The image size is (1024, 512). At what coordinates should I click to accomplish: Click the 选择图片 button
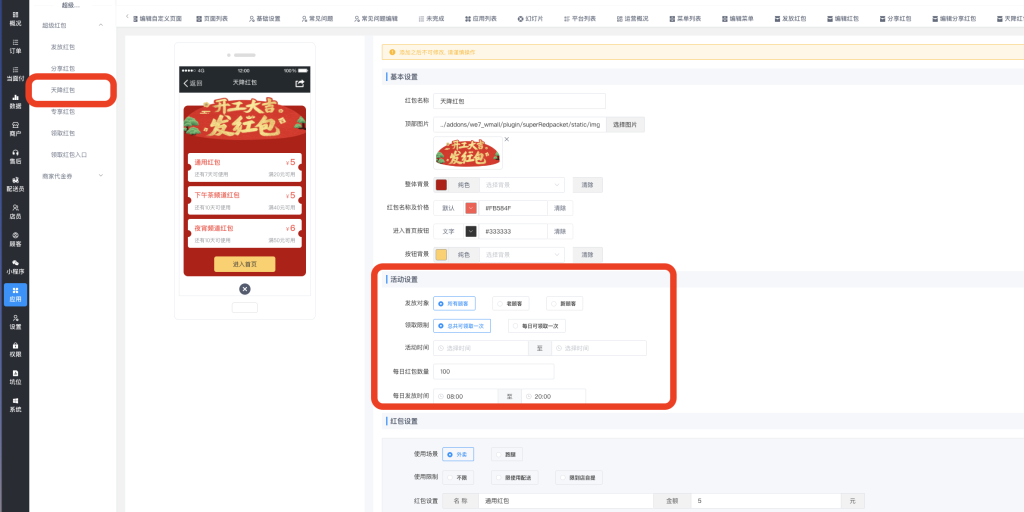[625, 124]
